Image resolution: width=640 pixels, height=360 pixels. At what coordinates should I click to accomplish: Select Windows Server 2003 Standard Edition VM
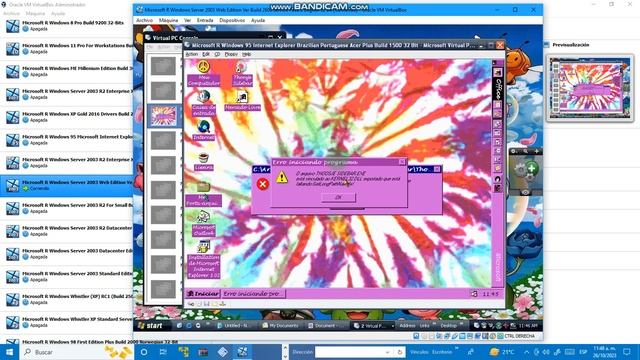coord(67,277)
